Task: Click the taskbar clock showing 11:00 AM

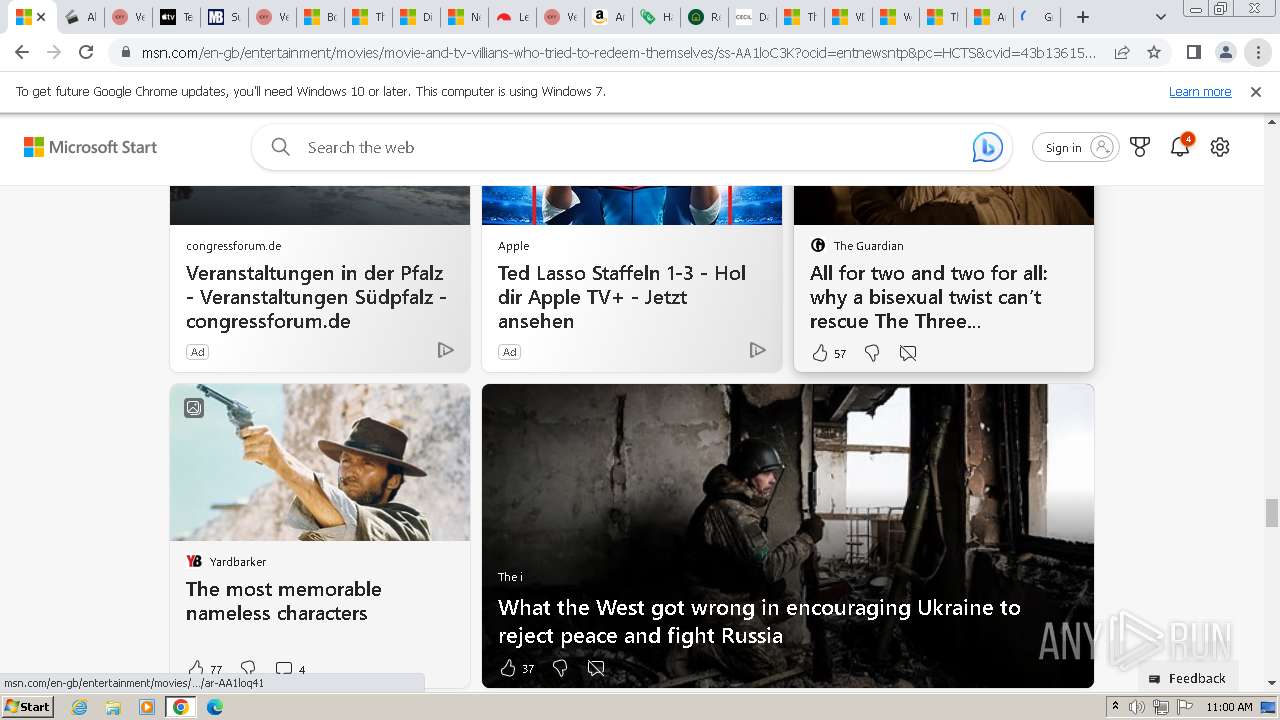Action: tap(1229, 707)
